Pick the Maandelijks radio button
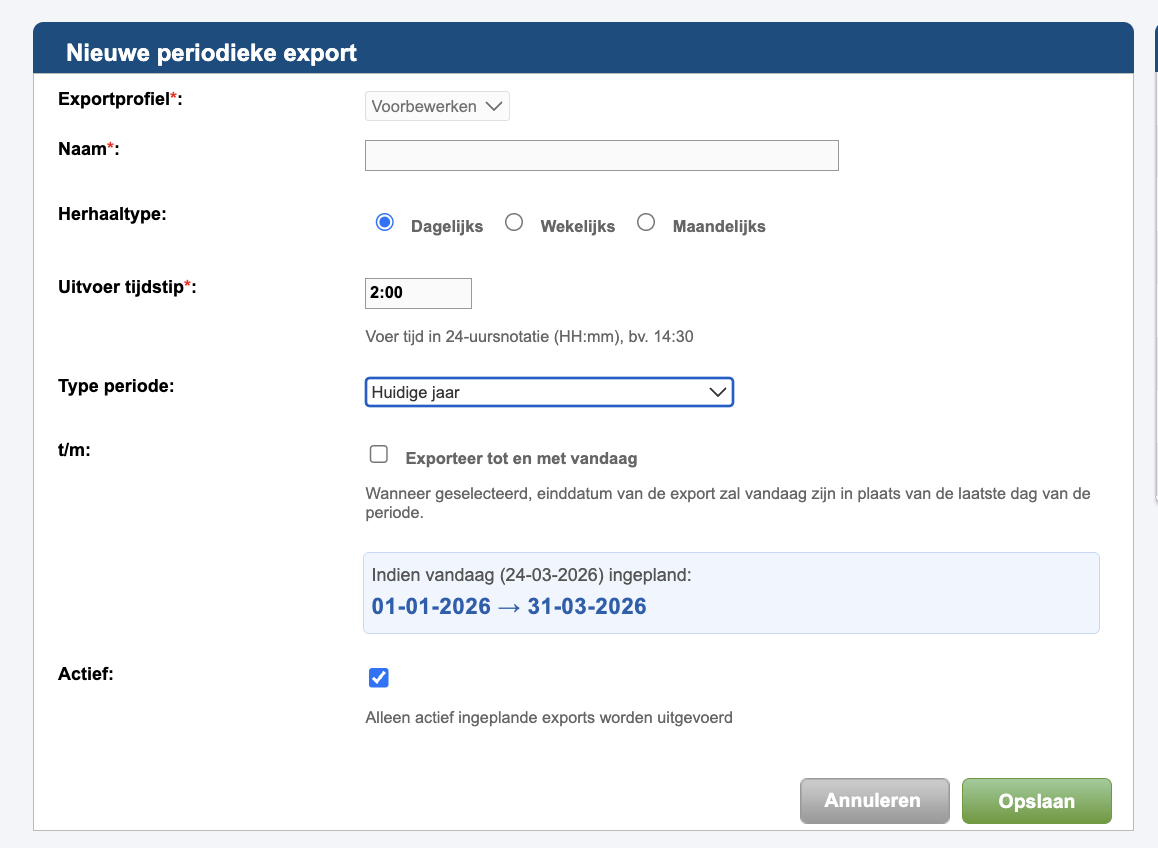Screen dimensions: 1158x848 (646, 223)
